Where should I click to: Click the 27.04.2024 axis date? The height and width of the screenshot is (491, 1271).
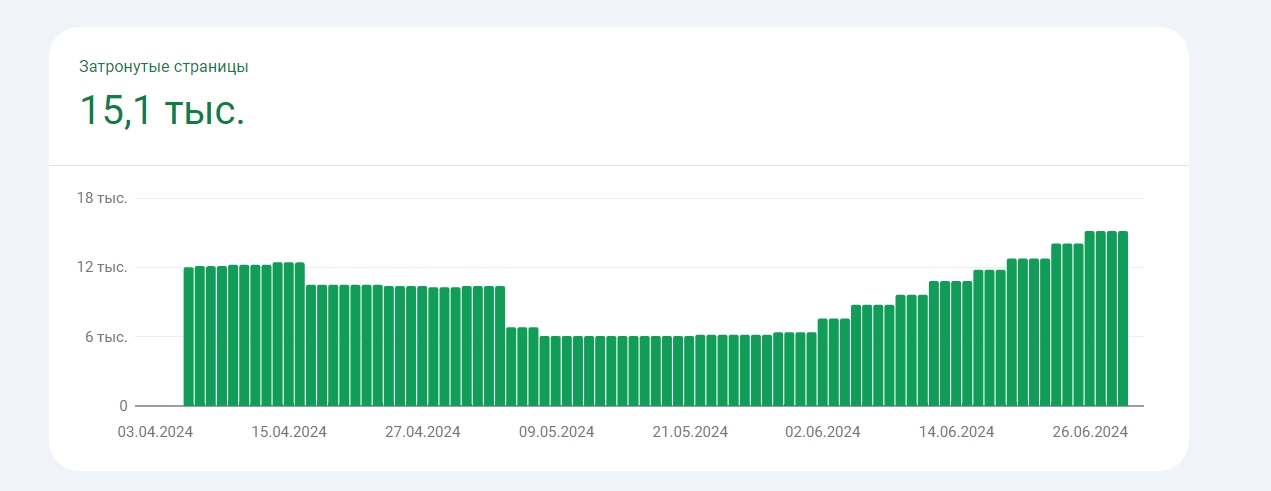(422, 432)
